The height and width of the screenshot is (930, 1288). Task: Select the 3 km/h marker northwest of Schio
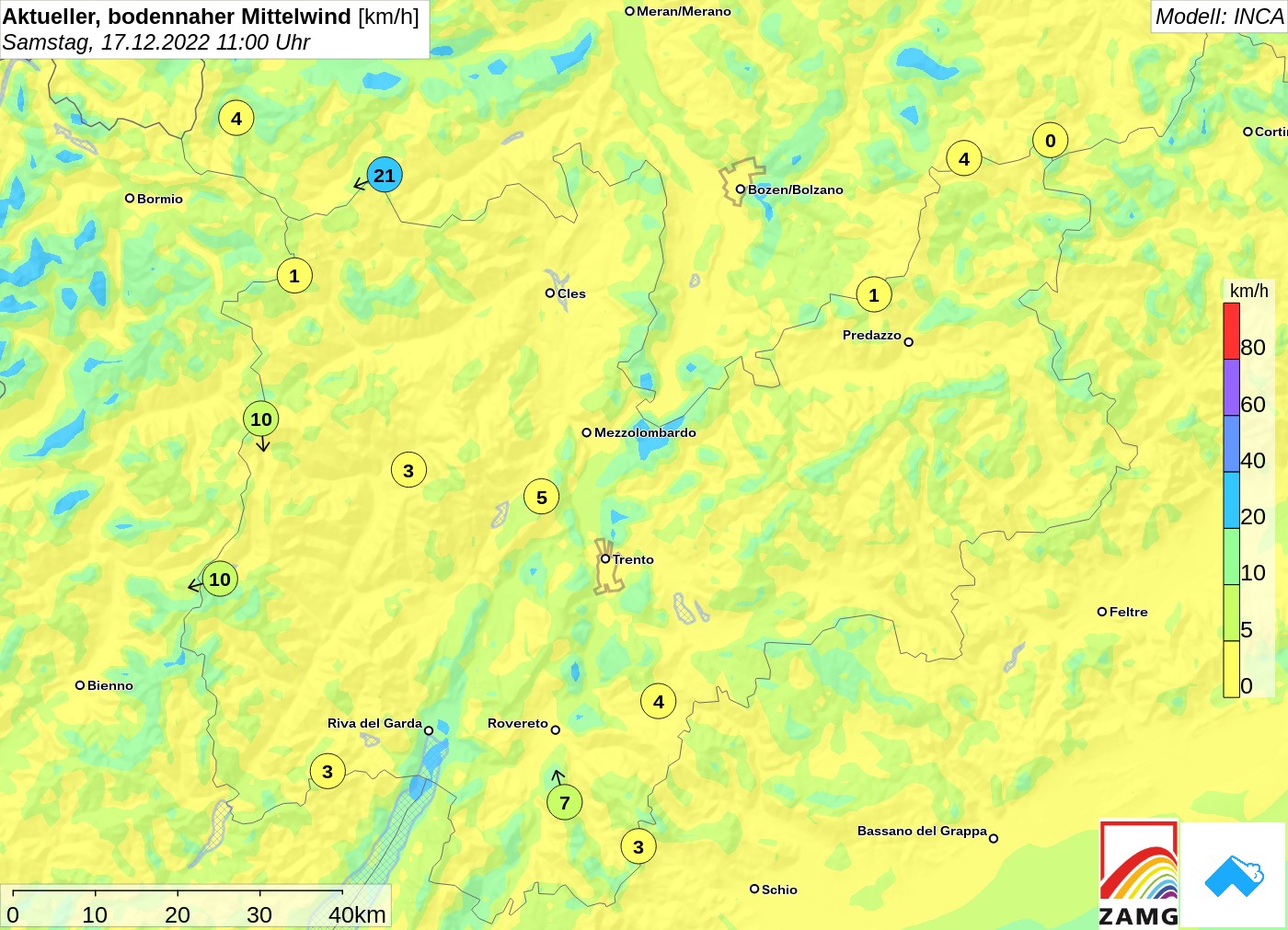point(638,847)
